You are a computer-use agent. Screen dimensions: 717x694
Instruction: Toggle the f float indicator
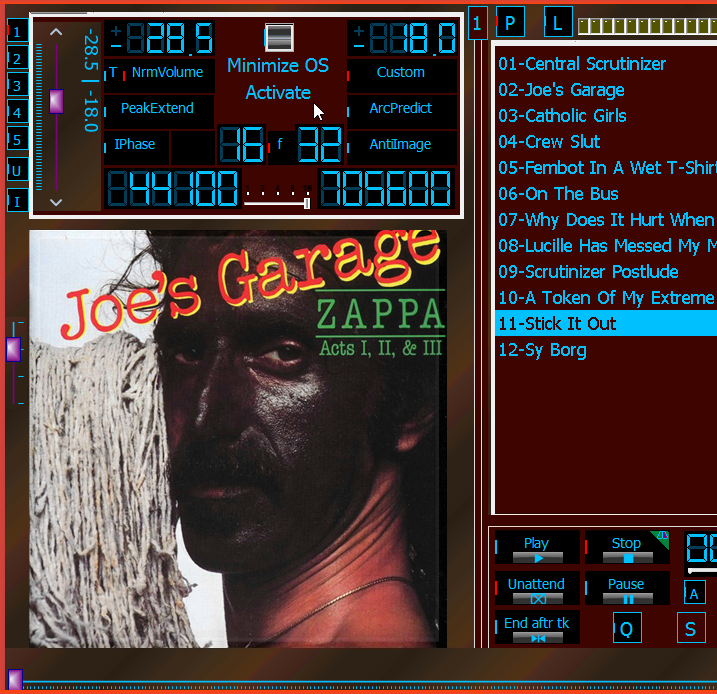click(x=280, y=145)
